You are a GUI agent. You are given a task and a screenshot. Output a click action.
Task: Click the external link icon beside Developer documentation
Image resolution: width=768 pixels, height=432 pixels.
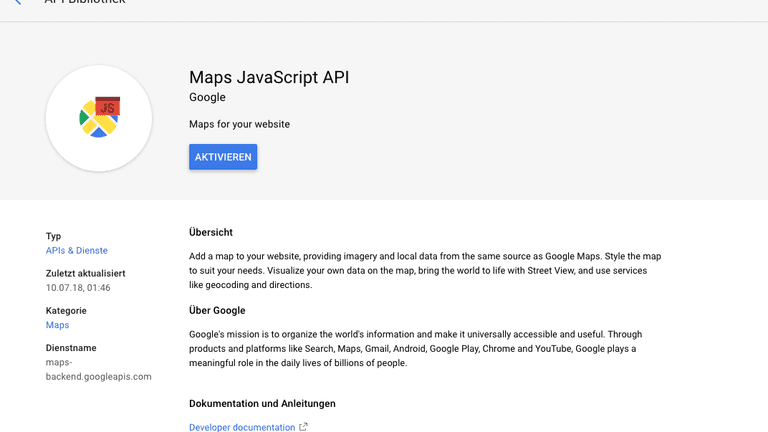tap(303, 427)
